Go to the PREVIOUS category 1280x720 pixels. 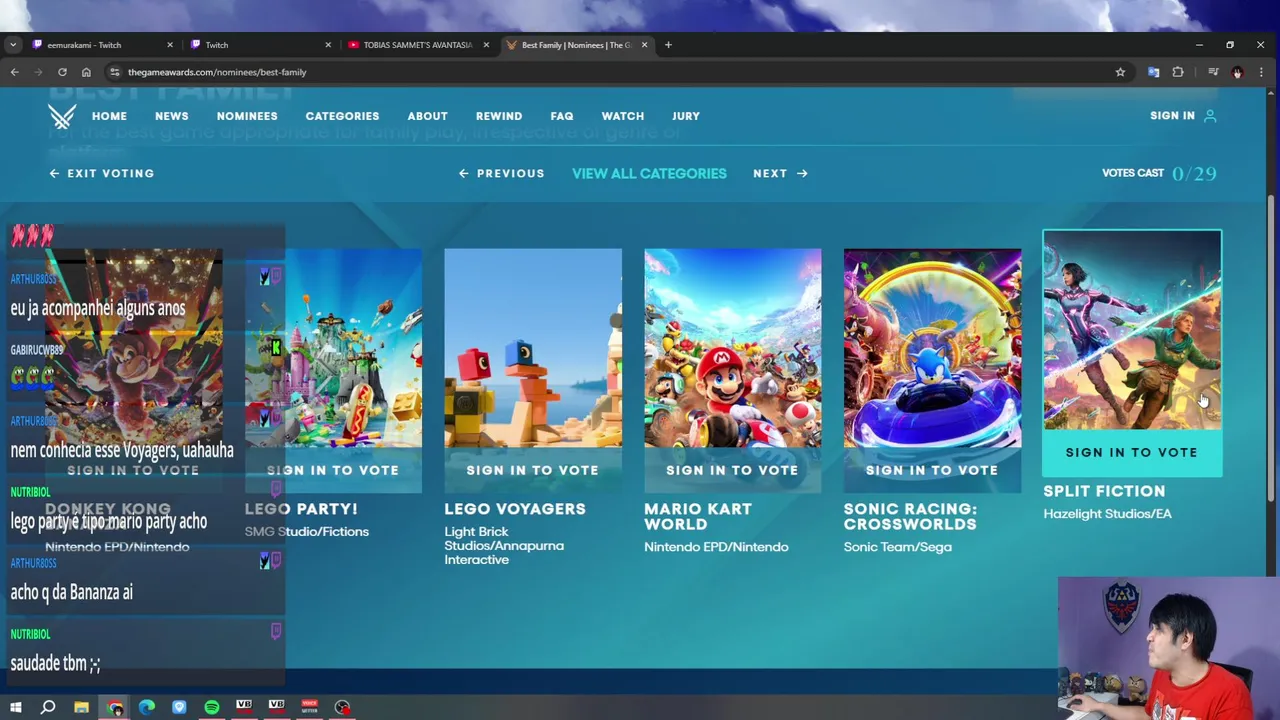pyautogui.click(x=502, y=173)
